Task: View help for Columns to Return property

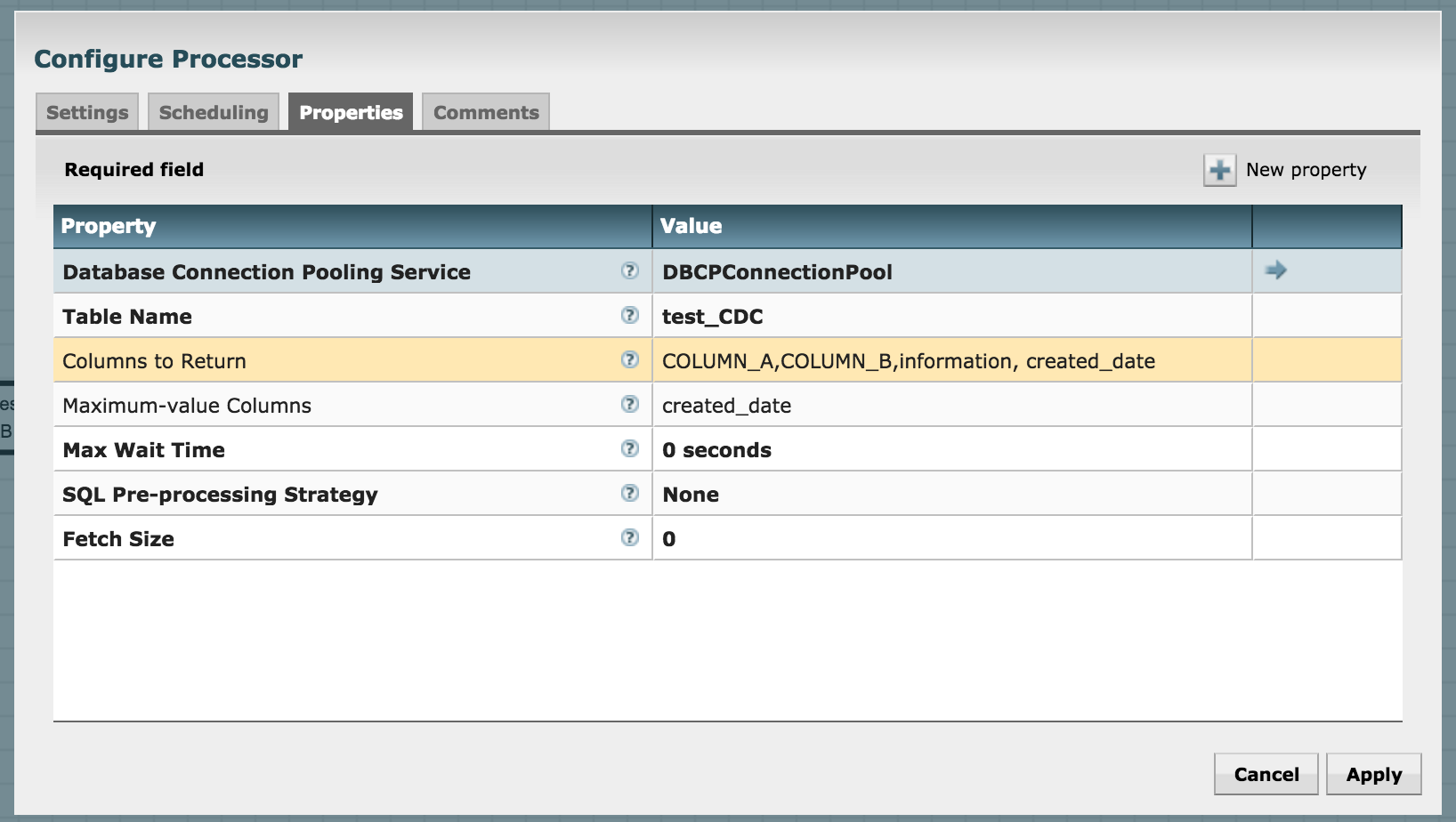Action: pos(630,359)
